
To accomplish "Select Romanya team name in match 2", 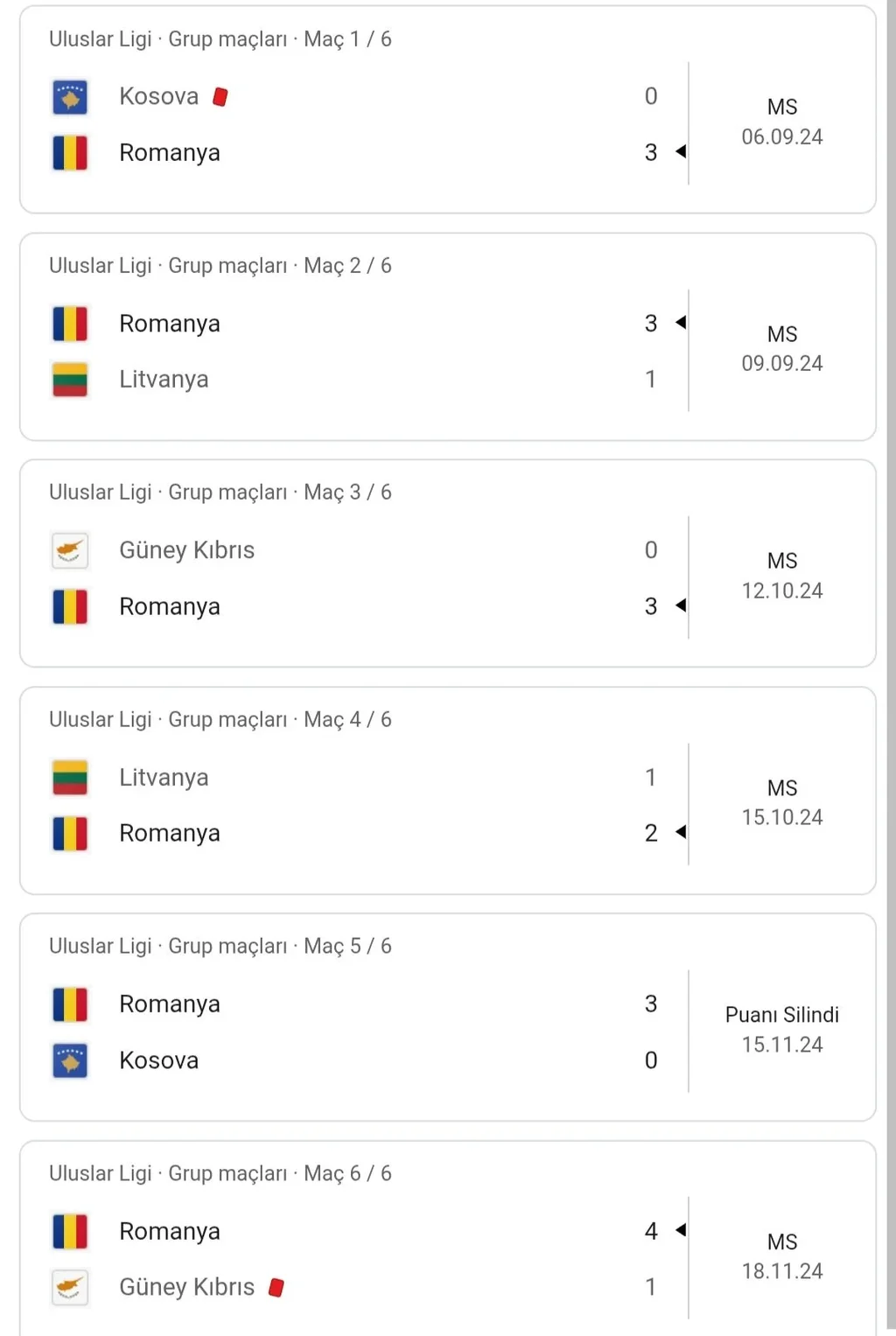I will pyautogui.click(x=170, y=324).
